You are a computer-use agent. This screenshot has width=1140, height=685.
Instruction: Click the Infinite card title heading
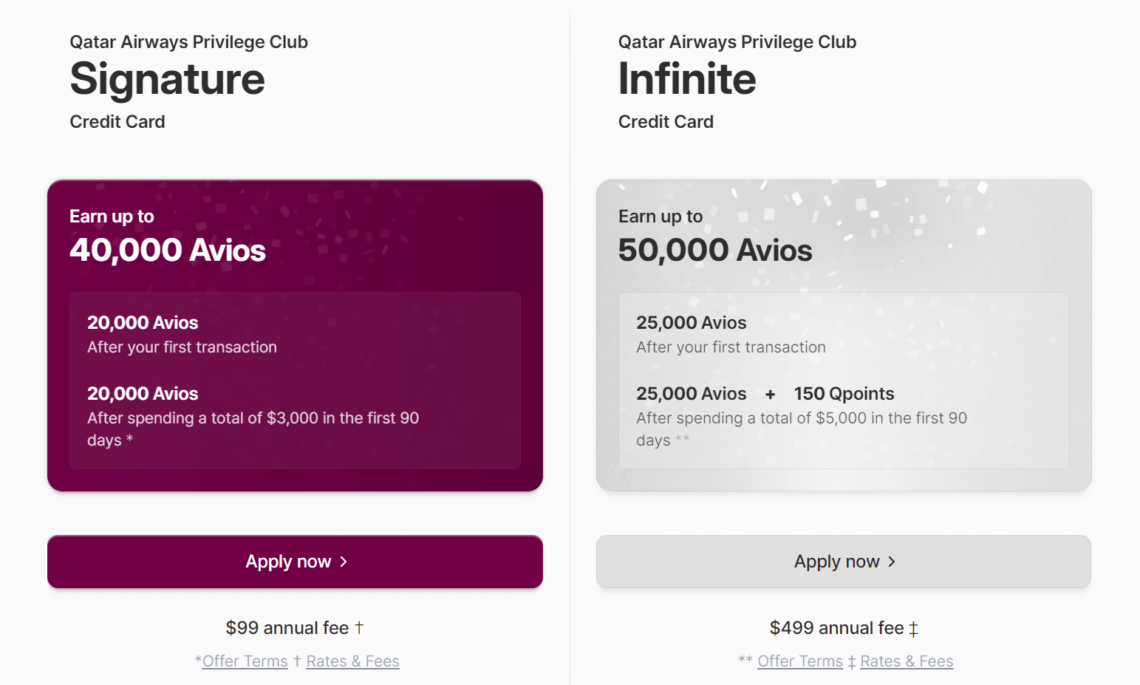click(x=686, y=79)
